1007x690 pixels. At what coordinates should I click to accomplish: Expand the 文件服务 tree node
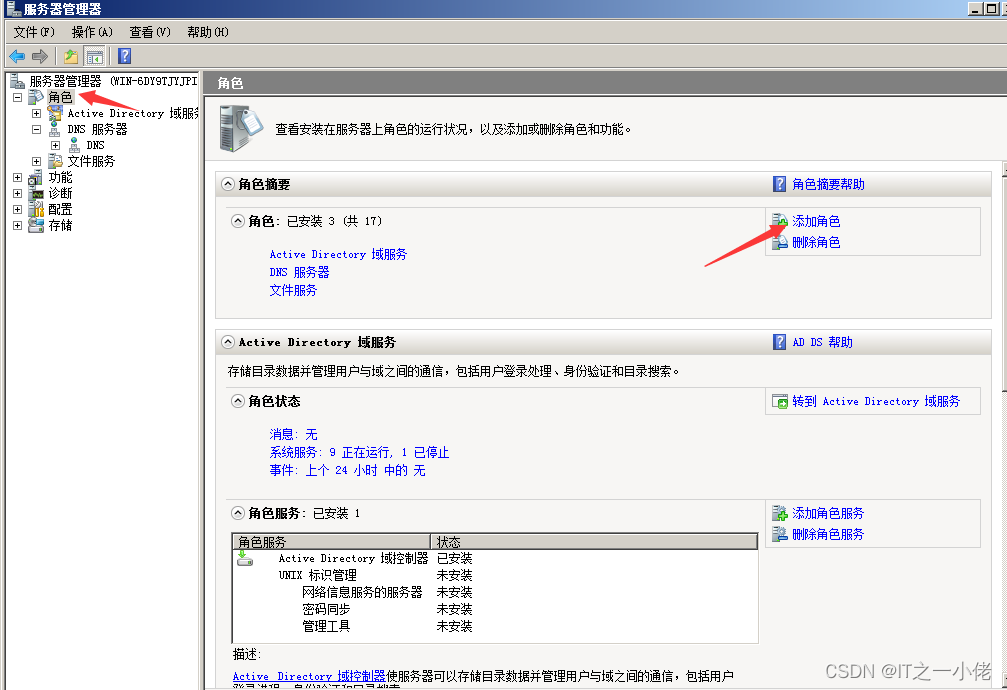37,162
